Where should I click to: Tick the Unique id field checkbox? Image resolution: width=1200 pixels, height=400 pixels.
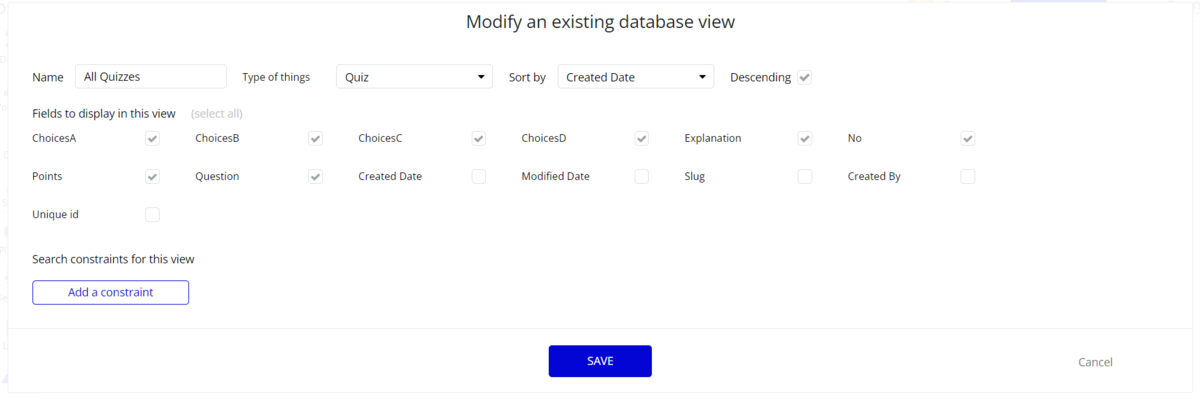point(152,214)
